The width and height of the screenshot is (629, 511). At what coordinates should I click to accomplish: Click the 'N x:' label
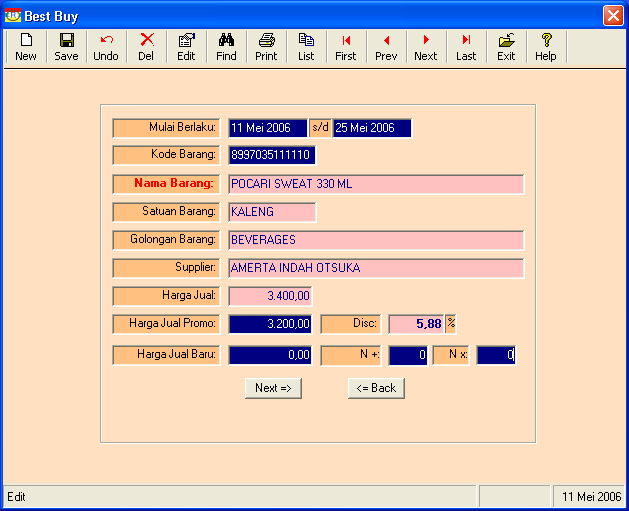pyautogui.click(x=451, y=355)
